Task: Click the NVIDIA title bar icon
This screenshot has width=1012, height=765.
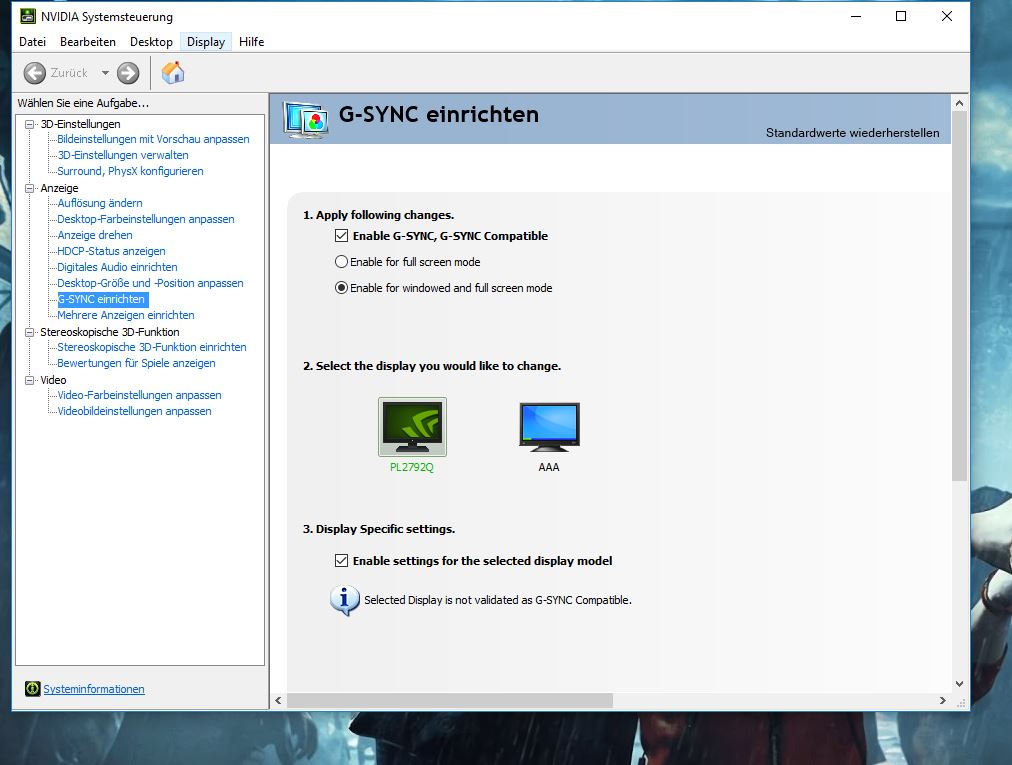Action: coord(28,15)
